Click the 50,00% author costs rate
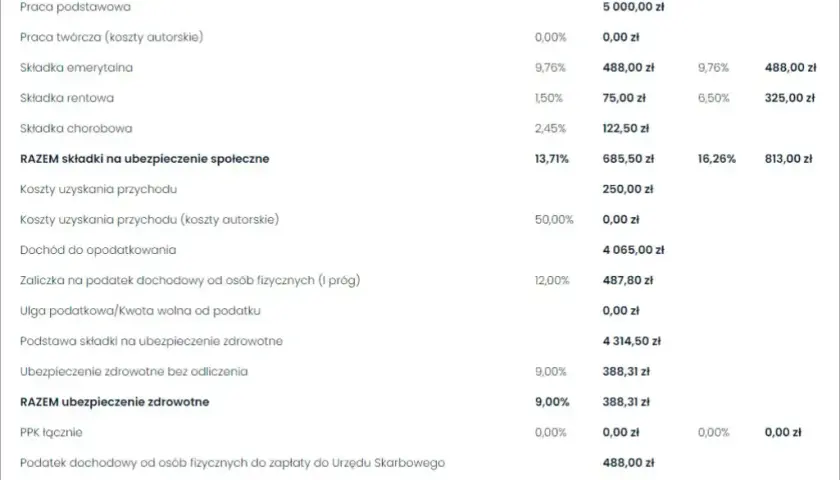 (553, 220)
